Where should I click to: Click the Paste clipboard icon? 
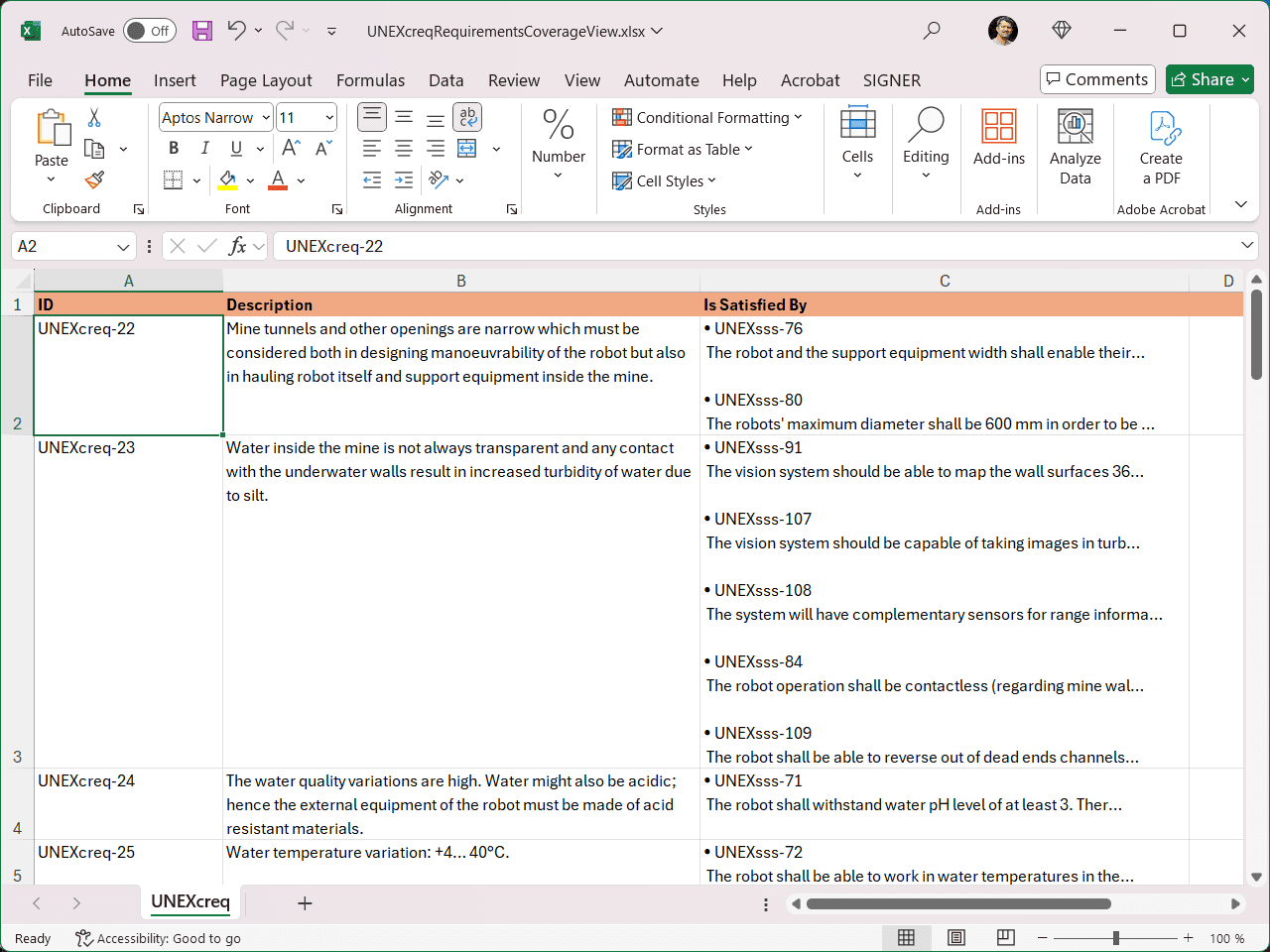pyautogui.click(x=52, y=129)
